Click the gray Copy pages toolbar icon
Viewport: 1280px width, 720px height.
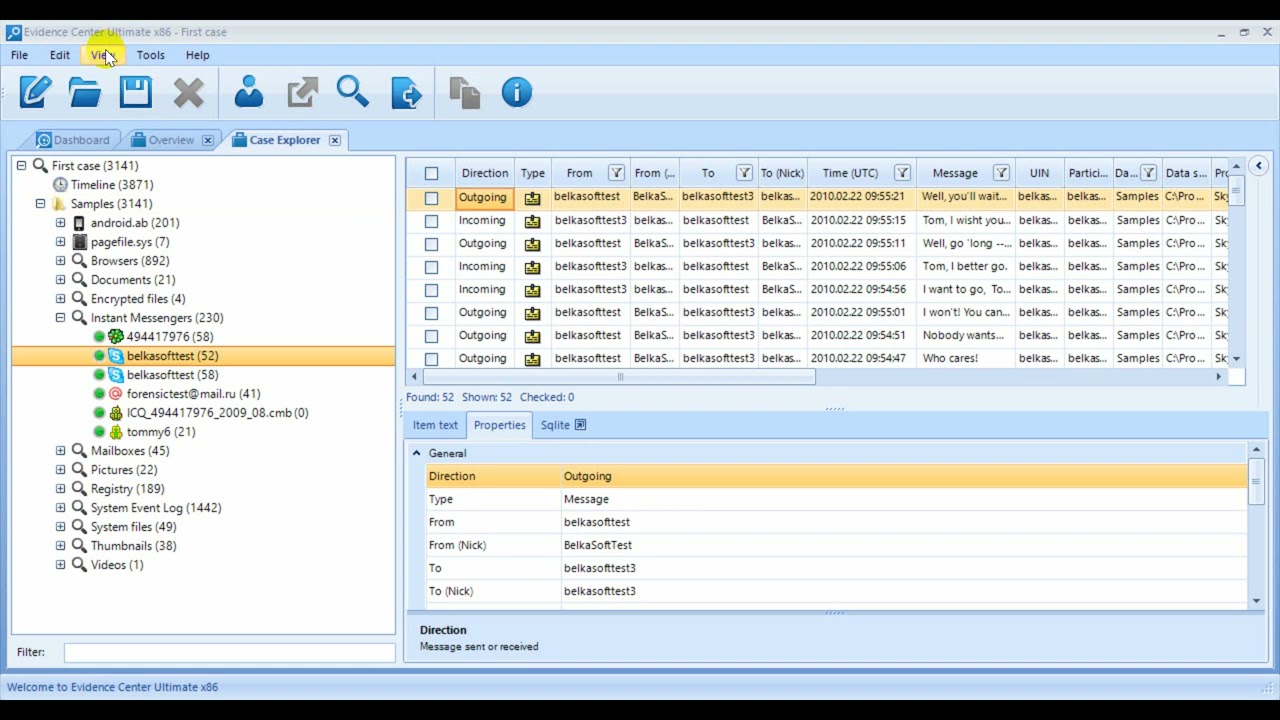[465, 93]
